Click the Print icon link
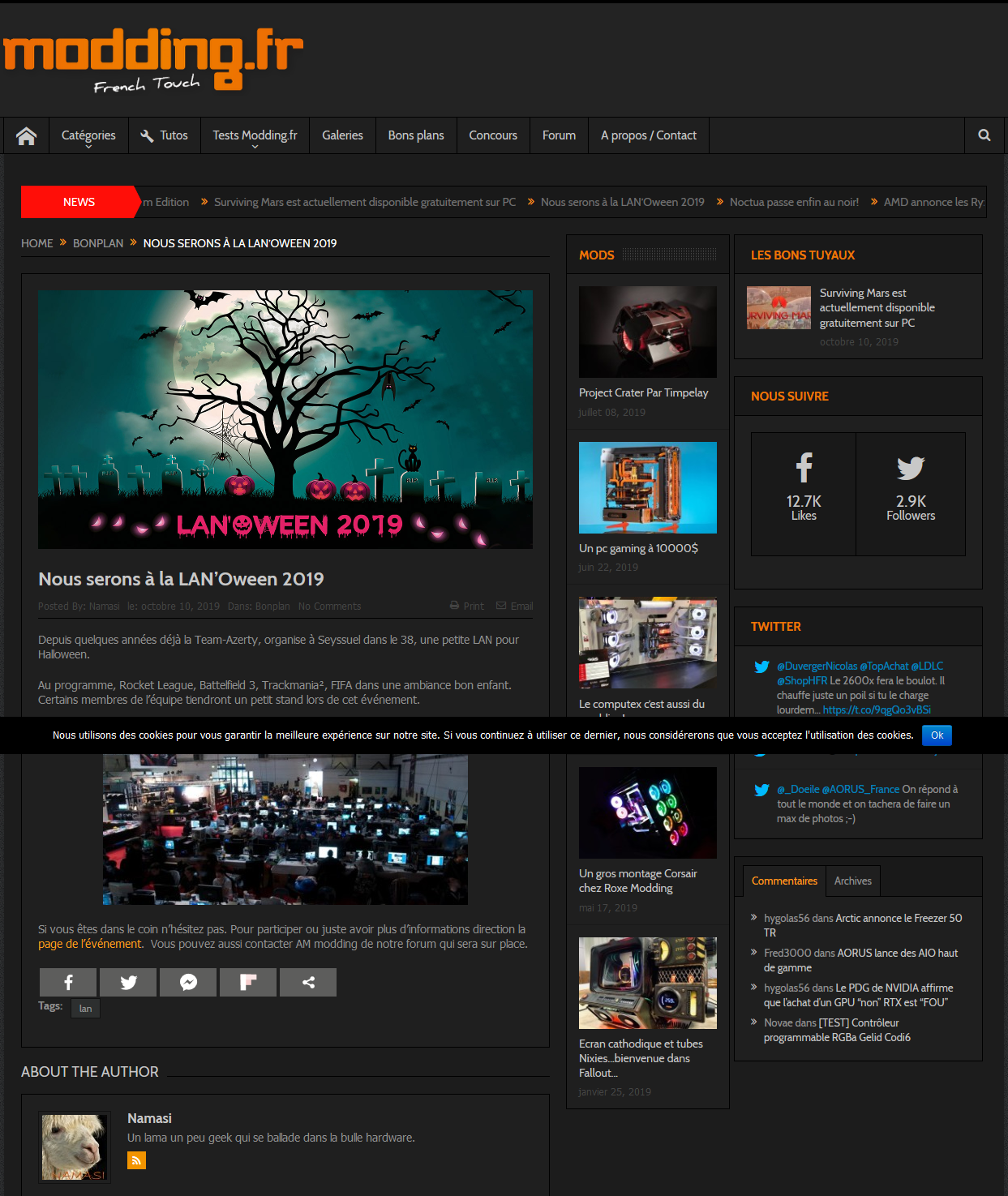Screen dimensions: 1008x1196 point(467,606)
